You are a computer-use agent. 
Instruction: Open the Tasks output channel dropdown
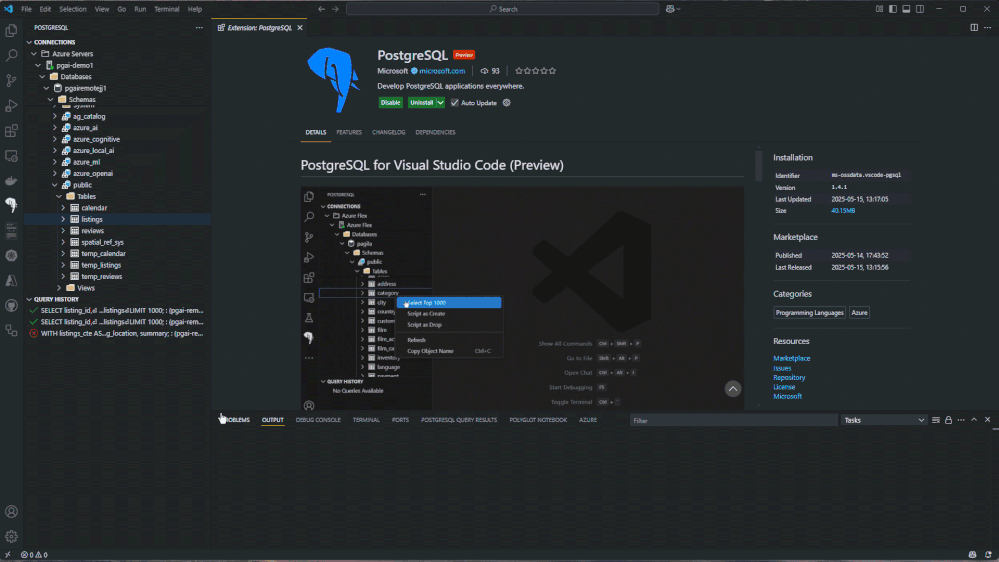click(883, 421)
